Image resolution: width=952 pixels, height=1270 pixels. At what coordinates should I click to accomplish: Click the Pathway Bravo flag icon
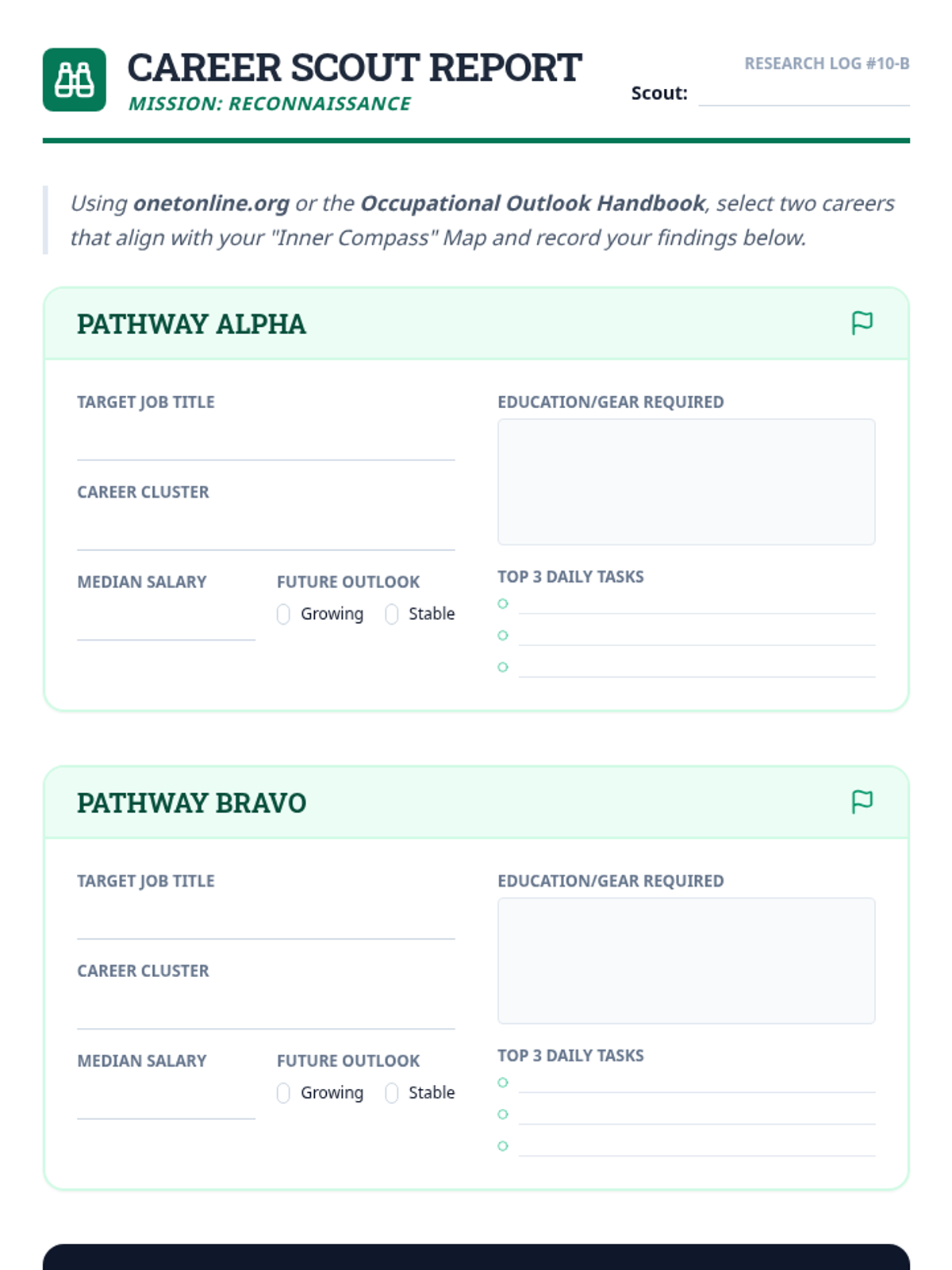pyautogui.click(x=862, y=802)
